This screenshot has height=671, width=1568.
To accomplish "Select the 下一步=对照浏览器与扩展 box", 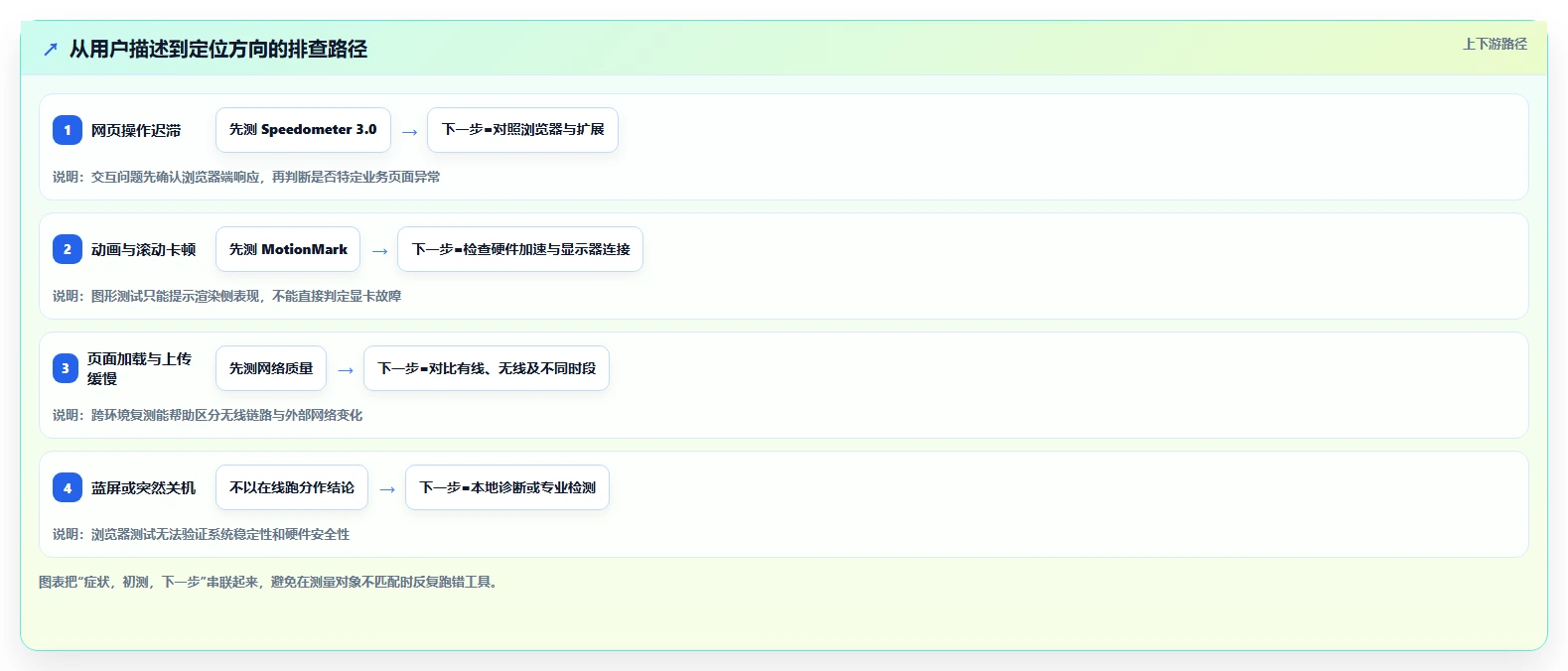I will pos(522,130).
